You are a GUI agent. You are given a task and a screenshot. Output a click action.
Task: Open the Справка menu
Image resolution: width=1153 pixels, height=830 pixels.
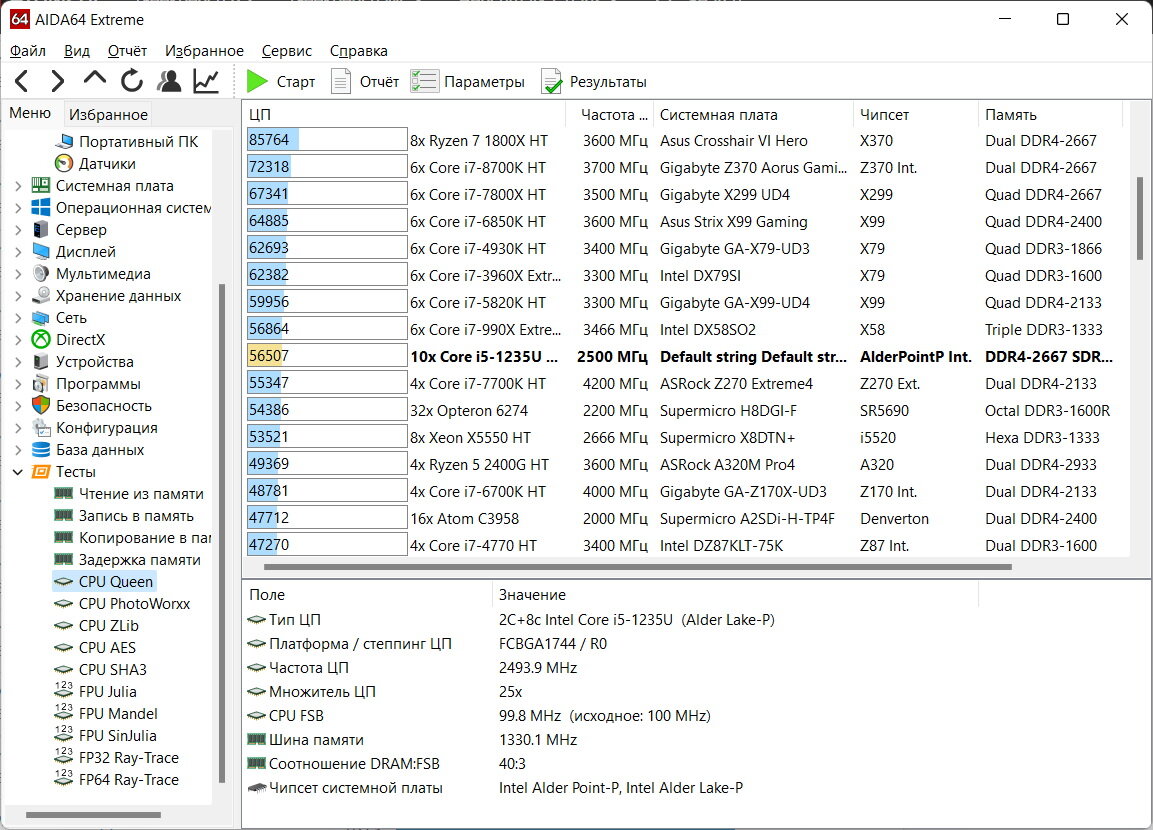point(359,51)
